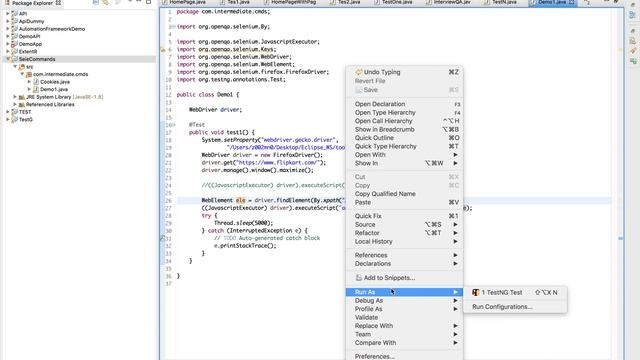The width and height of the screenshot is (640, 360).
Task: Open the Replace With submenu
Action: pyautogui.click(x=404, y=326)
